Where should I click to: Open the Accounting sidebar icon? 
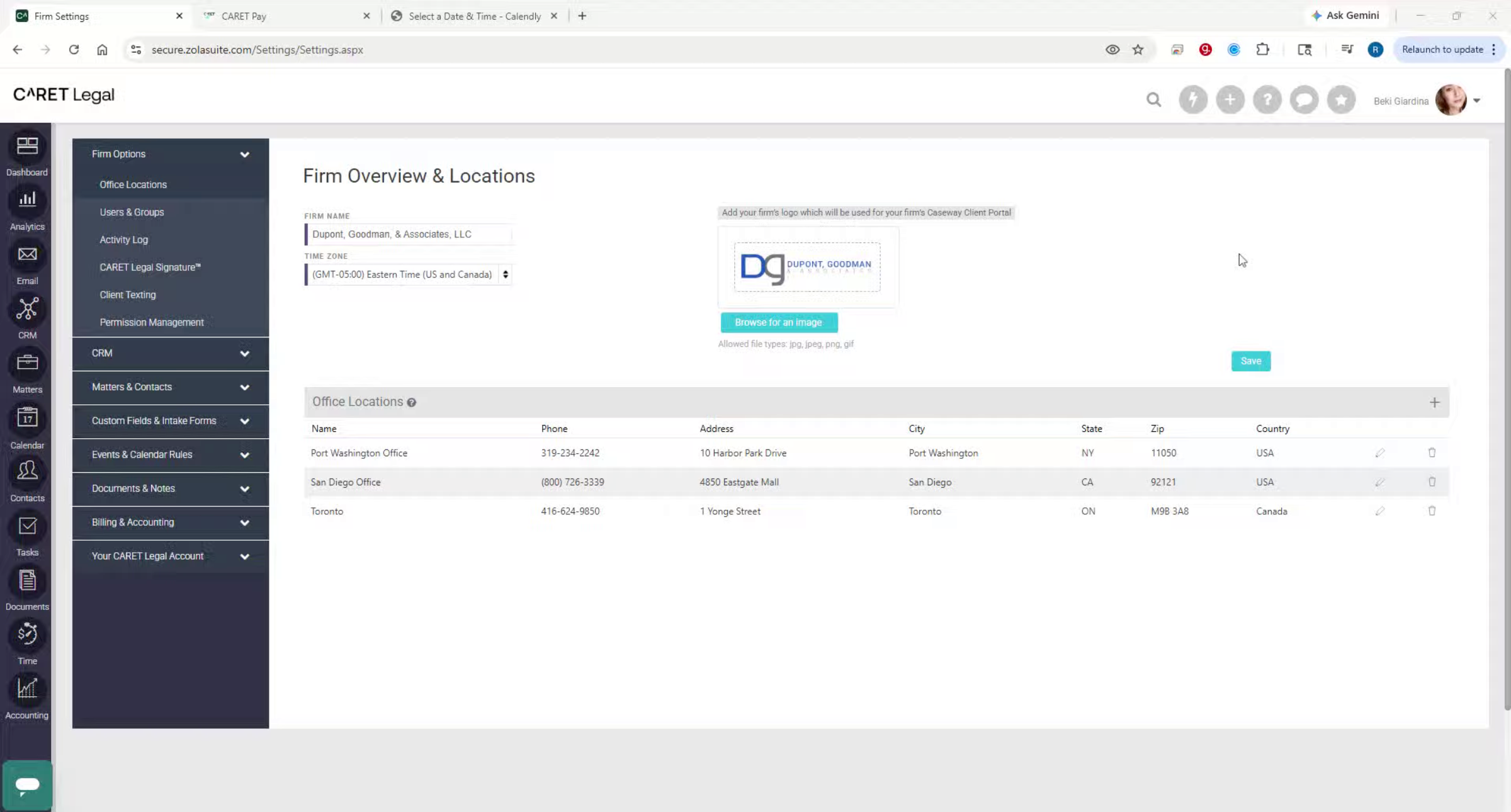tap(26, 689)
